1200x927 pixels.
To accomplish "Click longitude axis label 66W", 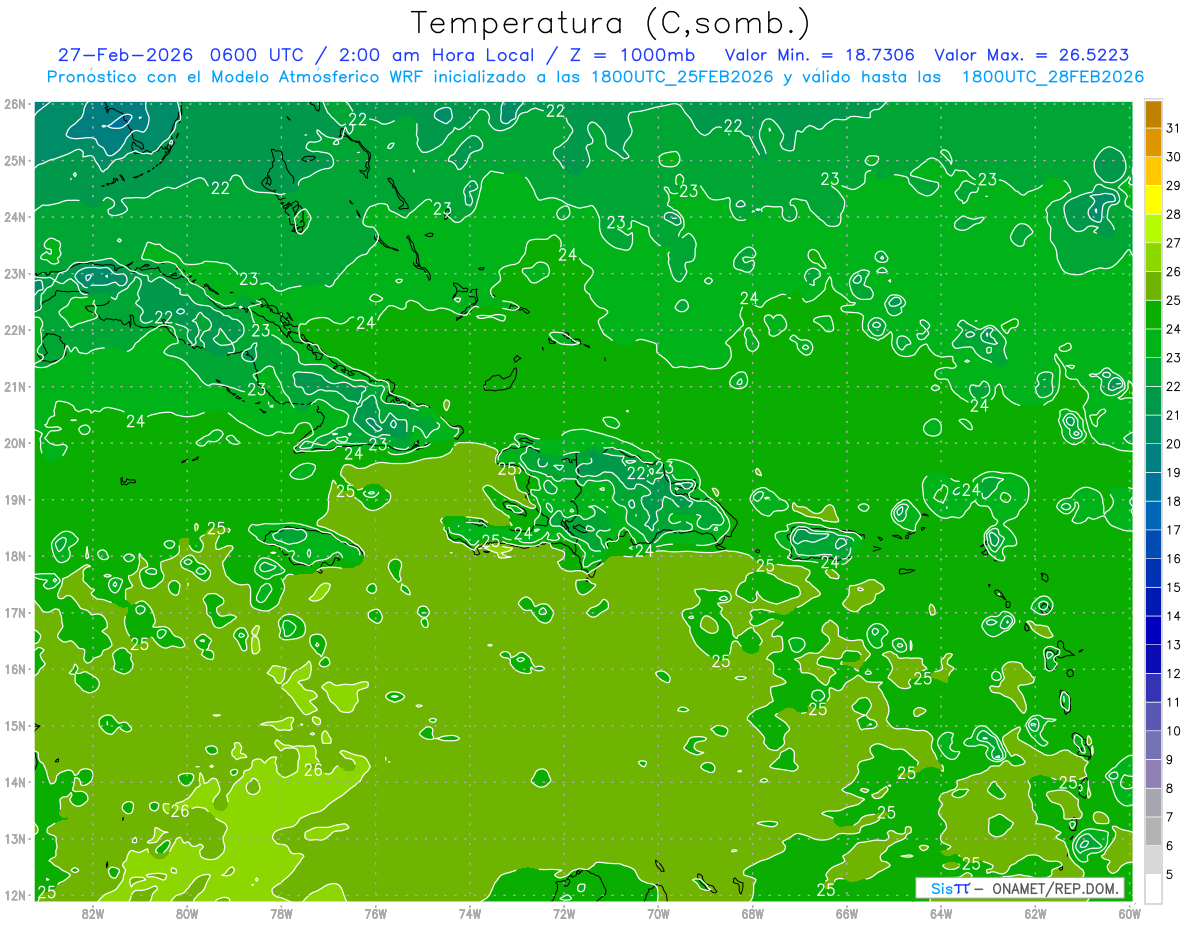I will [847, 913].
